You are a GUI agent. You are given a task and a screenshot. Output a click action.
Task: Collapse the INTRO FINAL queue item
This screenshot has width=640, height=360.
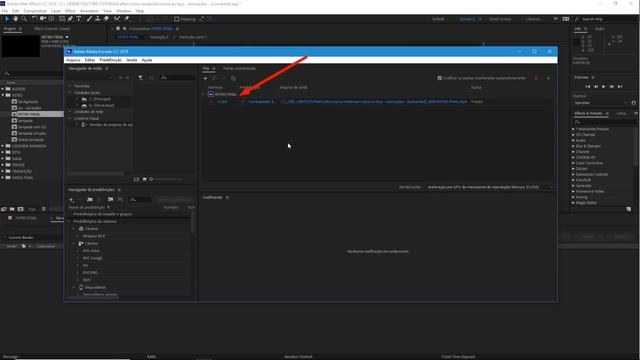(203, 94)
